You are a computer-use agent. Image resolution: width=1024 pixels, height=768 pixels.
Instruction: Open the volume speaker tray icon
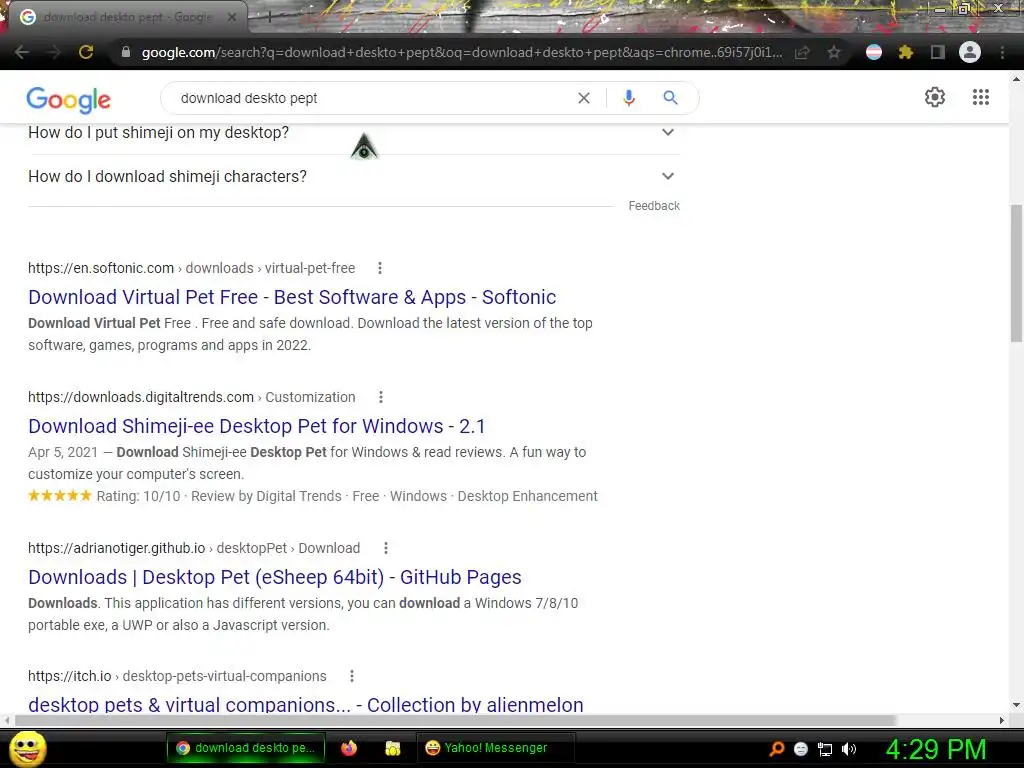click(x=849, y=749)
